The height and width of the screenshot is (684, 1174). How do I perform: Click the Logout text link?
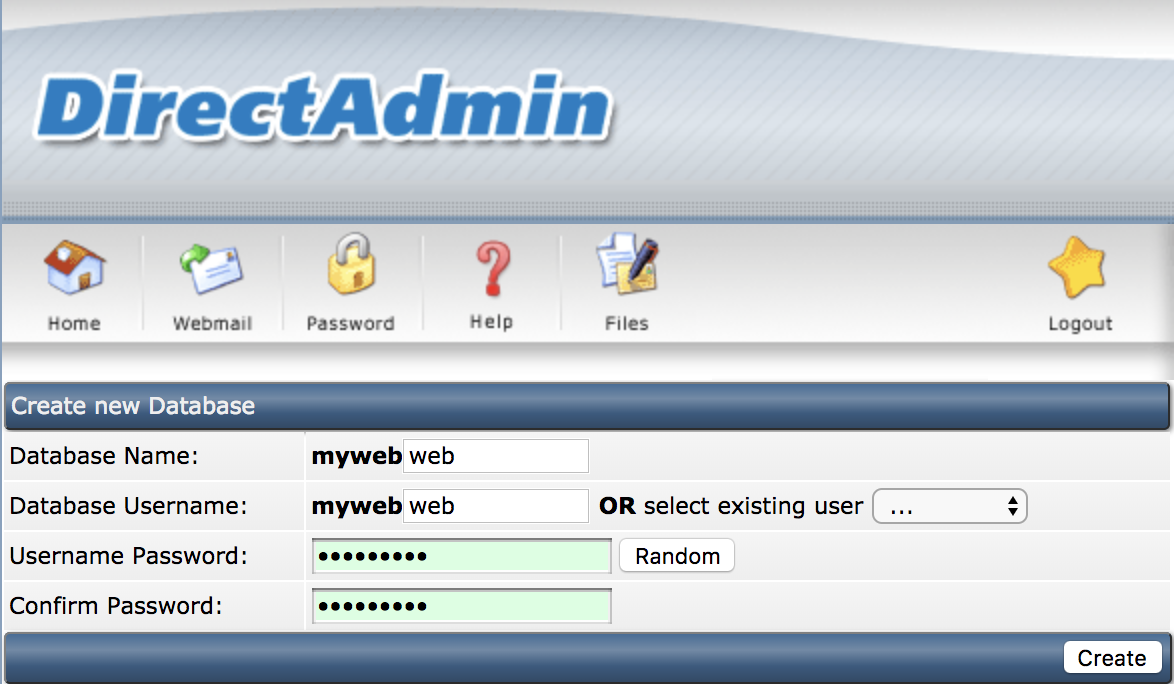tap(1080, 323)
